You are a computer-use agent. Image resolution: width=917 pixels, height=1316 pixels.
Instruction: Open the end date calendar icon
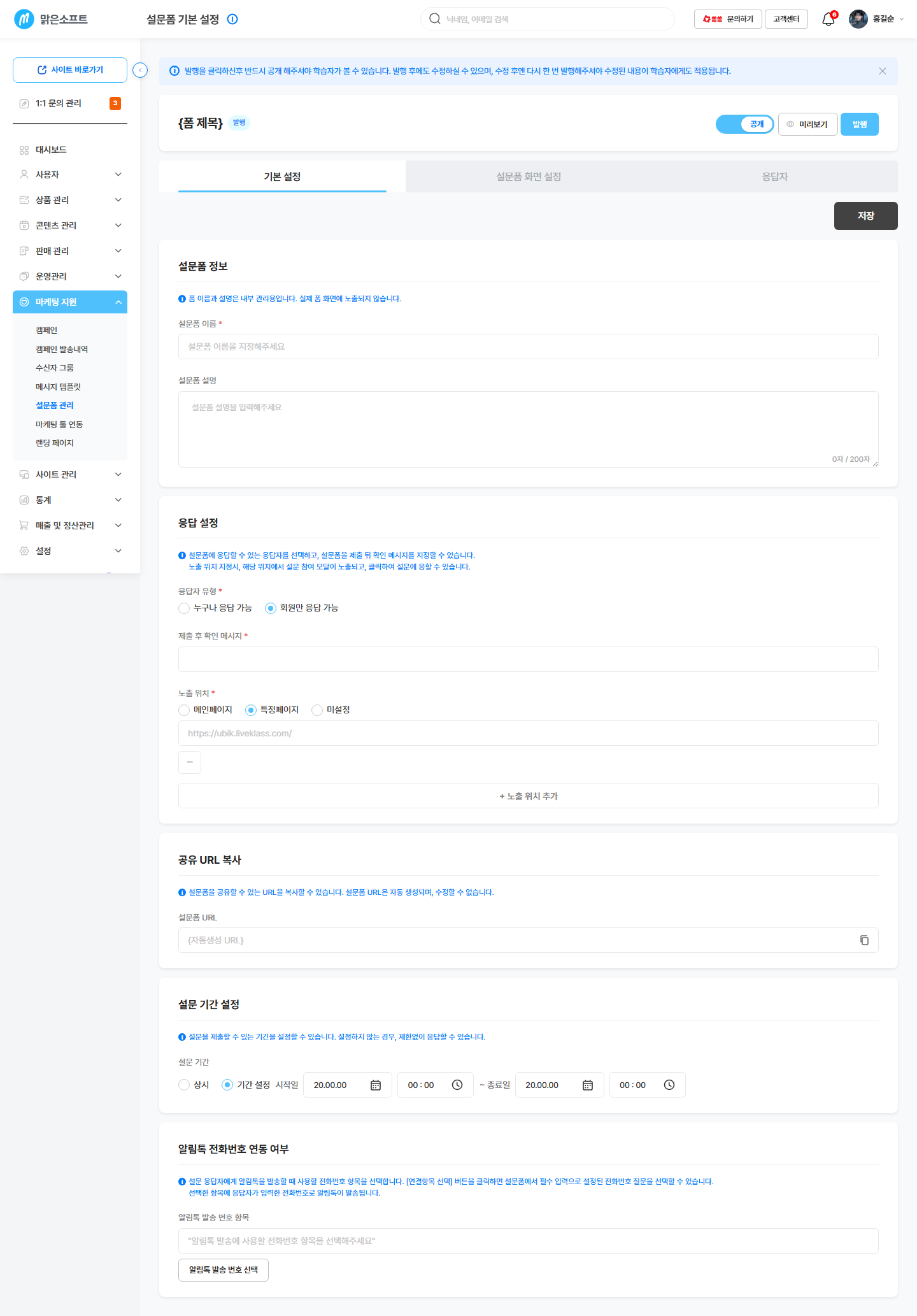[x=588, y=1085]
